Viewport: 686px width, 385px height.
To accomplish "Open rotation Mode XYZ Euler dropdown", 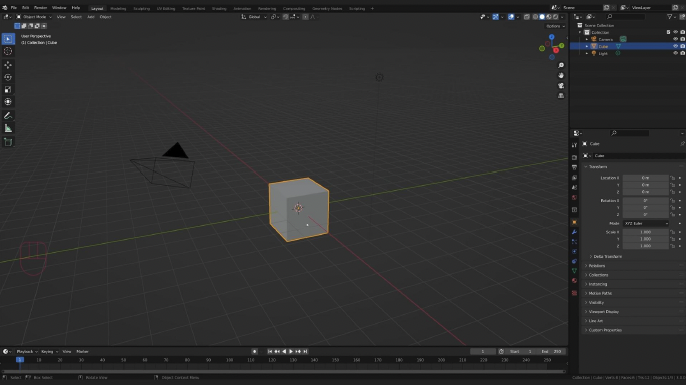I will (x=646, y=224).
